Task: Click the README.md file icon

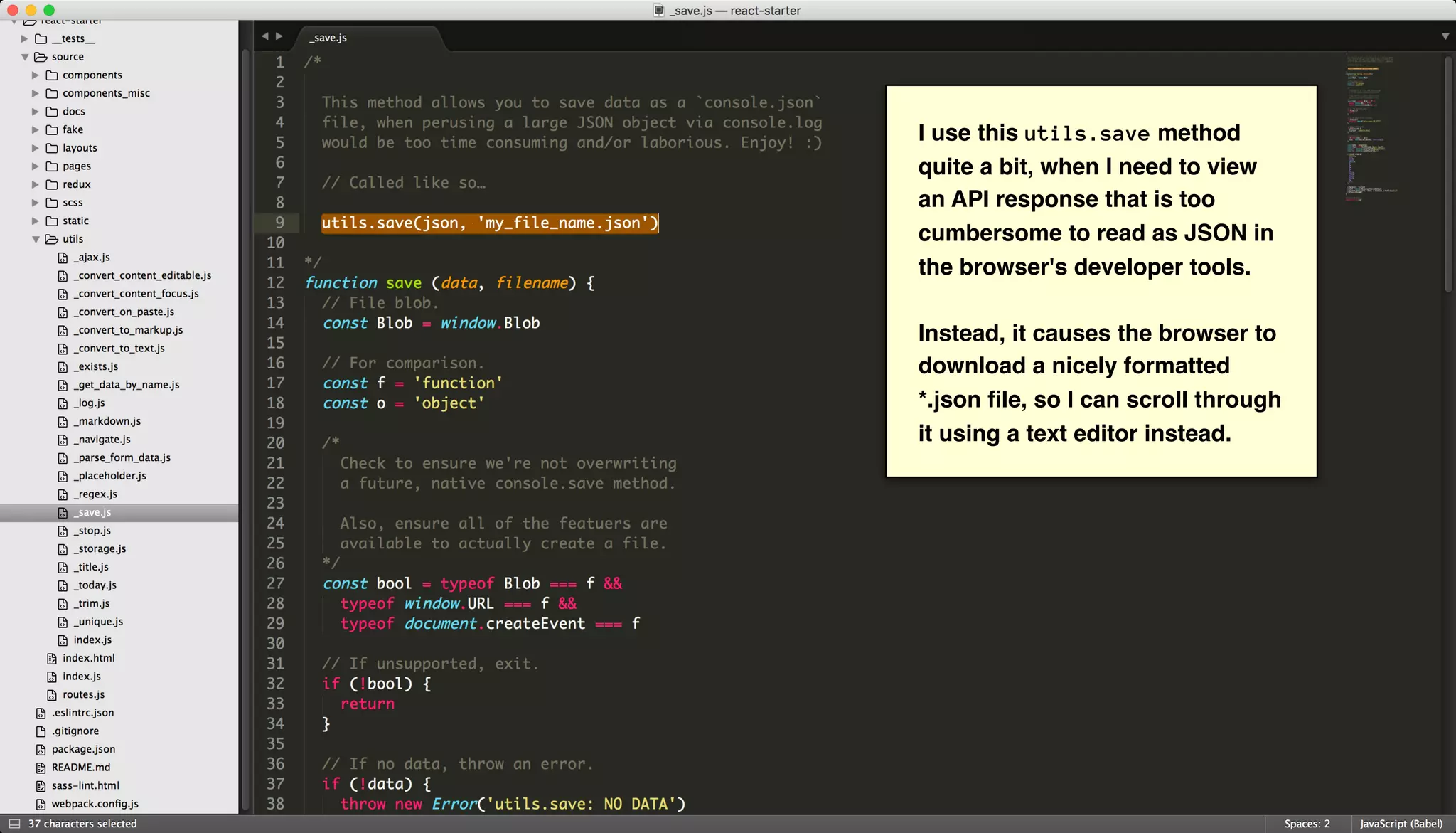Action: (41, 768)
